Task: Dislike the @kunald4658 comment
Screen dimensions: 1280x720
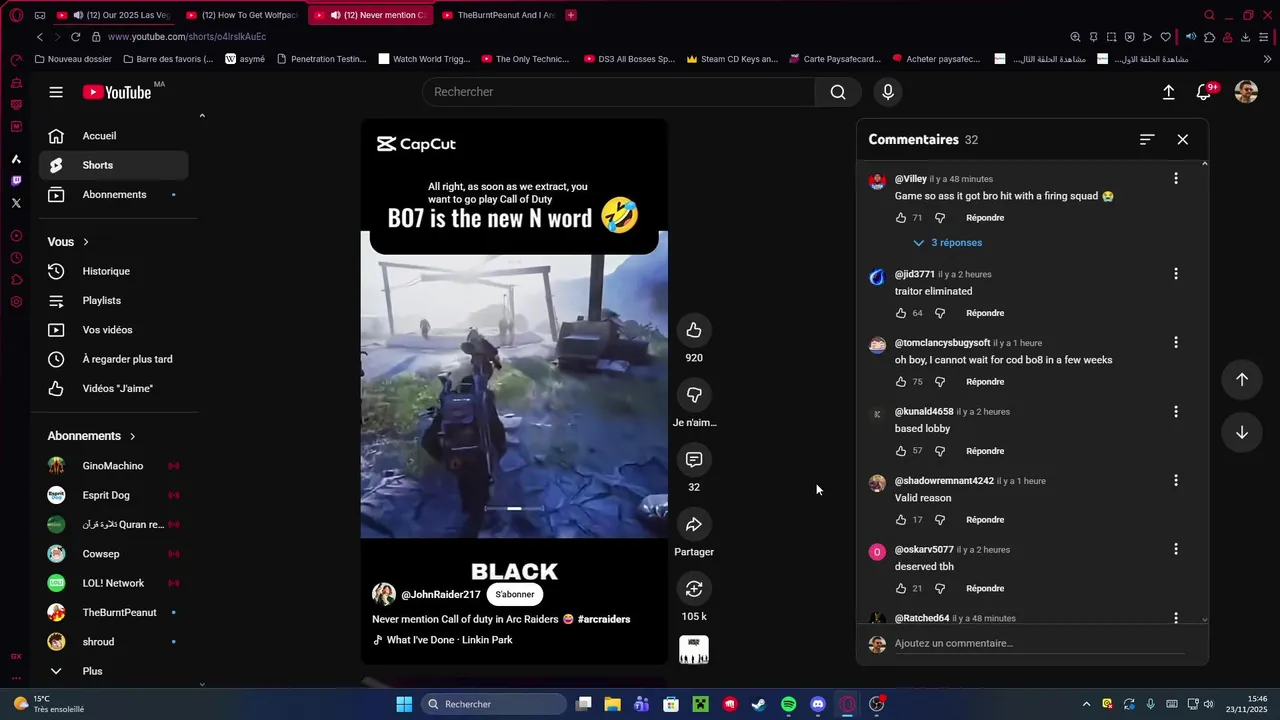Action: (x=940, y=451)
